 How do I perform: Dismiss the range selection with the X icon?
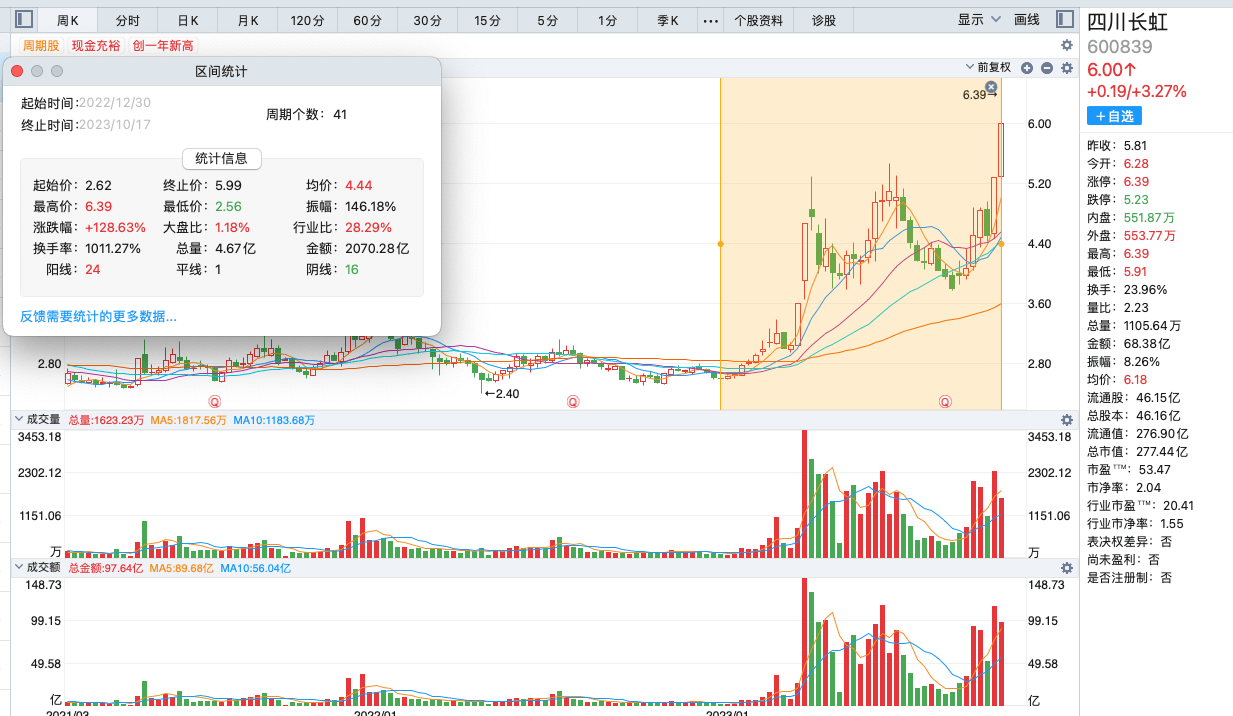[x=991, y=88]
